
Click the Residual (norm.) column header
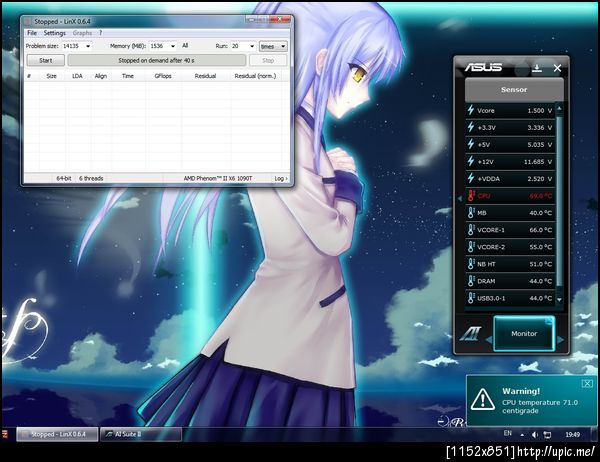(255, 76)
